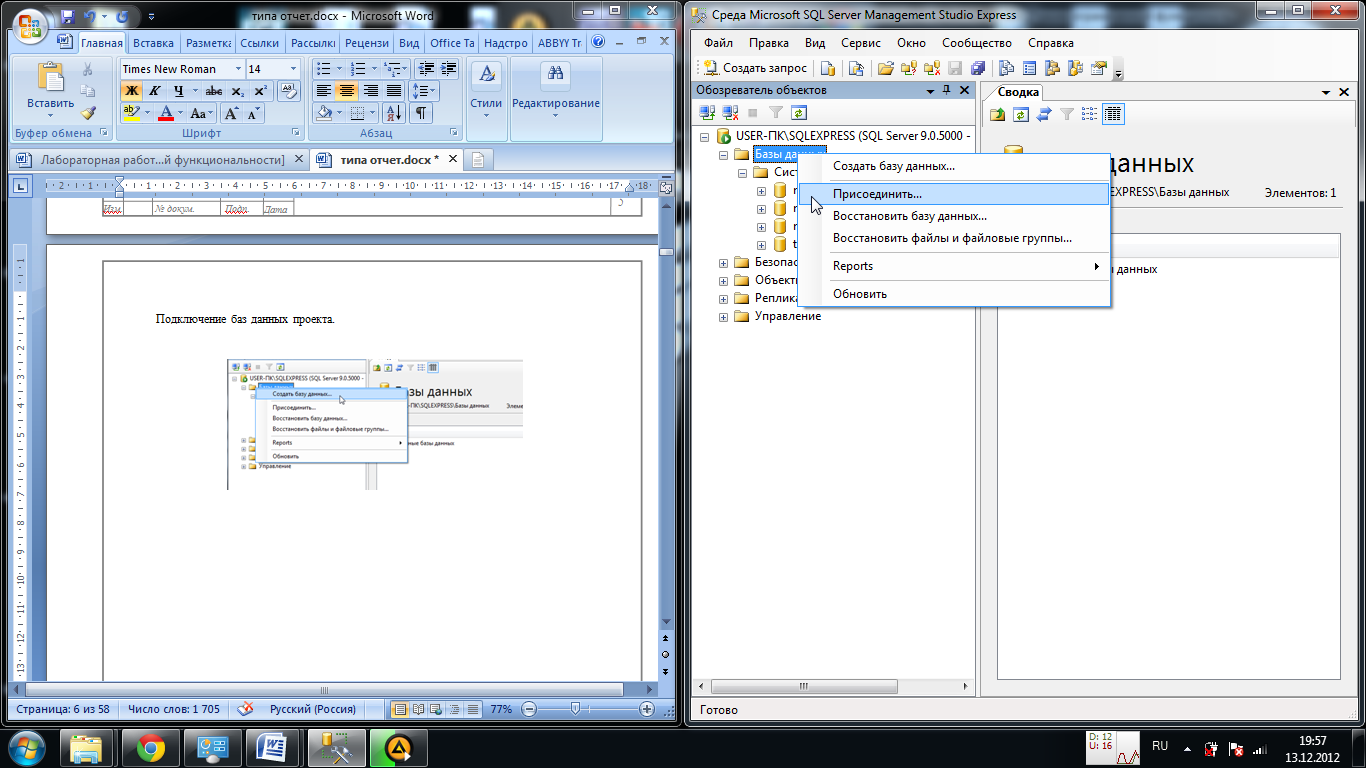The width and height of the screenshot is (1366, 768).
Task: Select Создать базу данных... context item
Action: (x=954, y=166)
